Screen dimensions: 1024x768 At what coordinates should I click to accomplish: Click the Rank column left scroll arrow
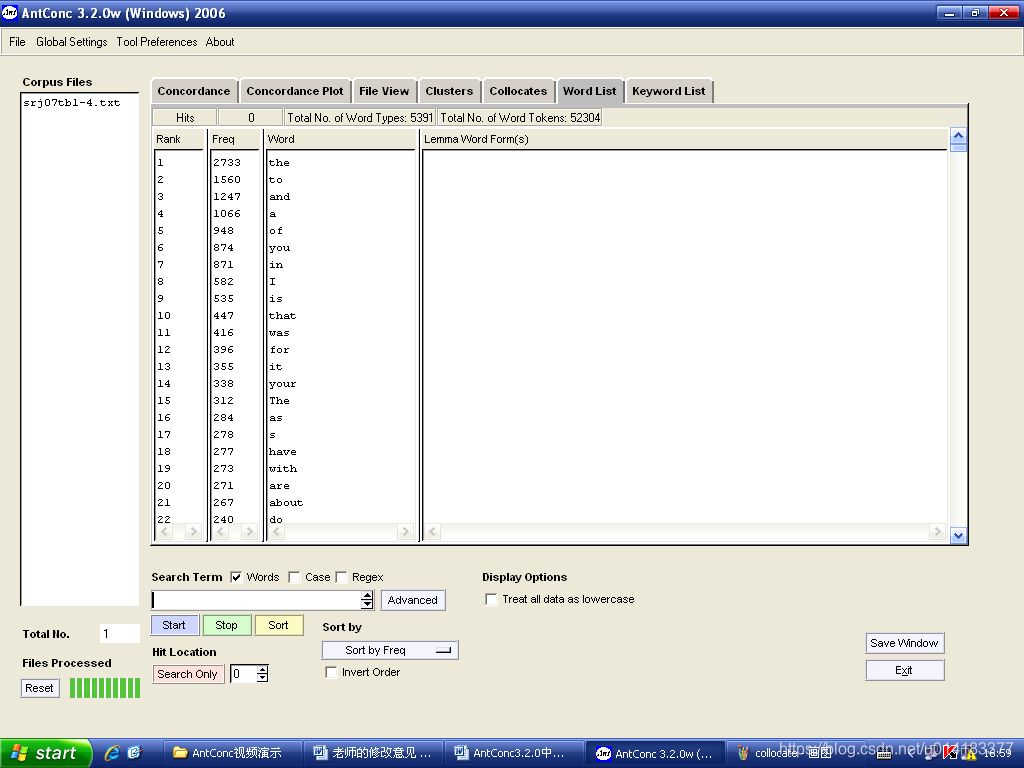(x=165, y=532)
